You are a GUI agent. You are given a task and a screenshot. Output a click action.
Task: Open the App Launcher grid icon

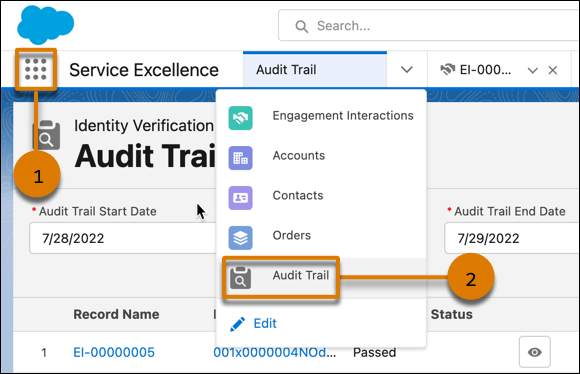(x=36, y=69)
